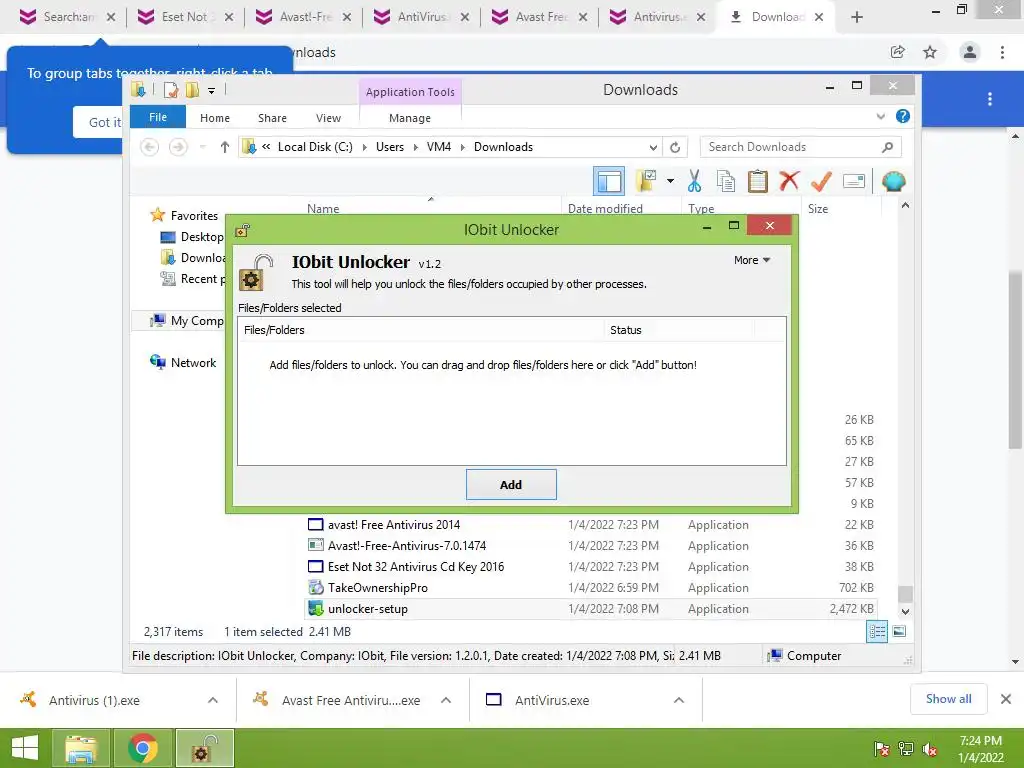Click the folder options toolbar icon
Viewport: 1024px width, 768px height.
pyautogui.click(x=646, y=181)
